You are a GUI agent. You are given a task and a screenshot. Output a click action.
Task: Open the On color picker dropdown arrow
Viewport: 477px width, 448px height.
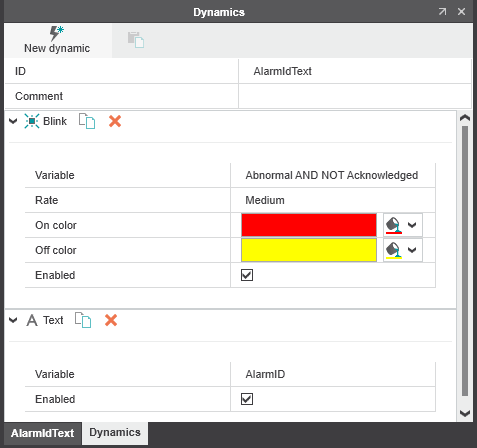(x=412, y=225)
